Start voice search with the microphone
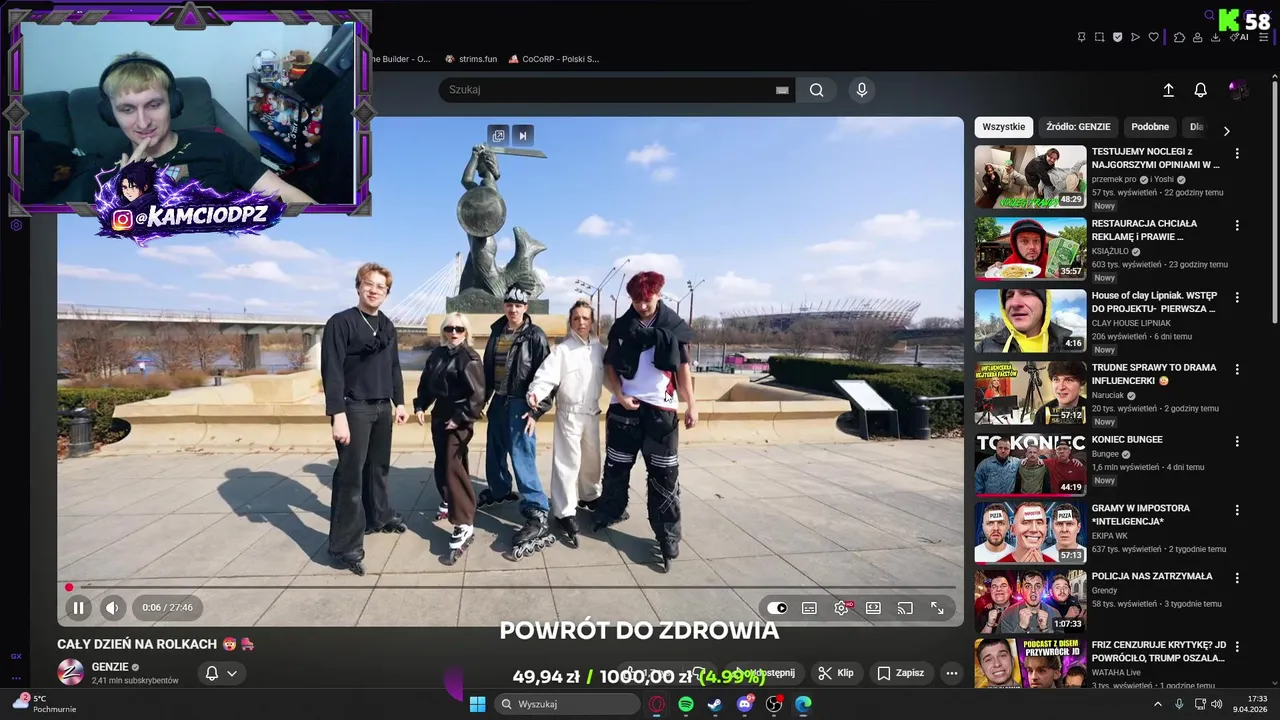 [862, 90]
